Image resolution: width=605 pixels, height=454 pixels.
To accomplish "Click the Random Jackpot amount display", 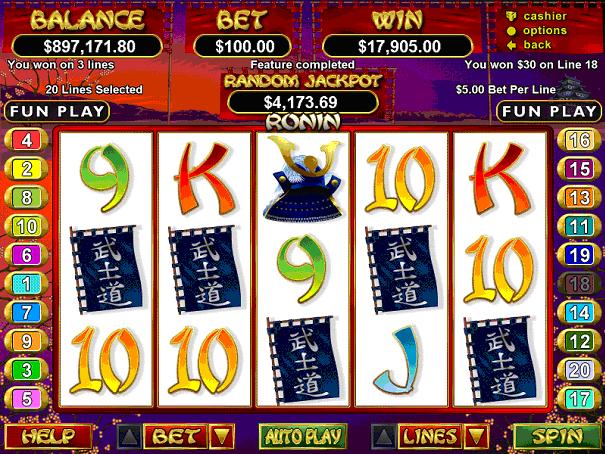I will pyautogui.click(x=303, y=102).
